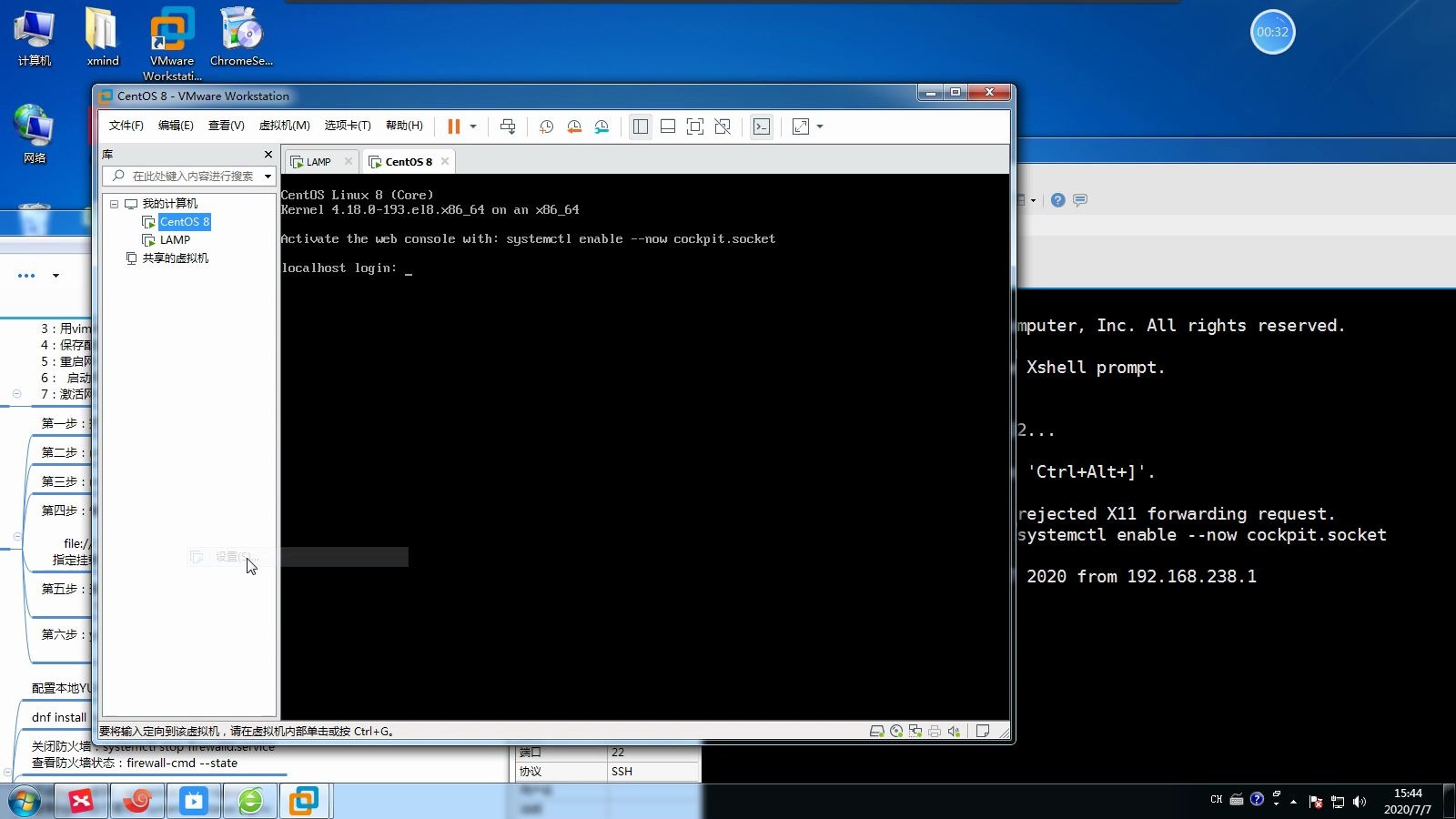The height and width of the screenshot is (819, 1456).
Task: Show hidden tray icons arrow
Action: [x=1293, y=802]
